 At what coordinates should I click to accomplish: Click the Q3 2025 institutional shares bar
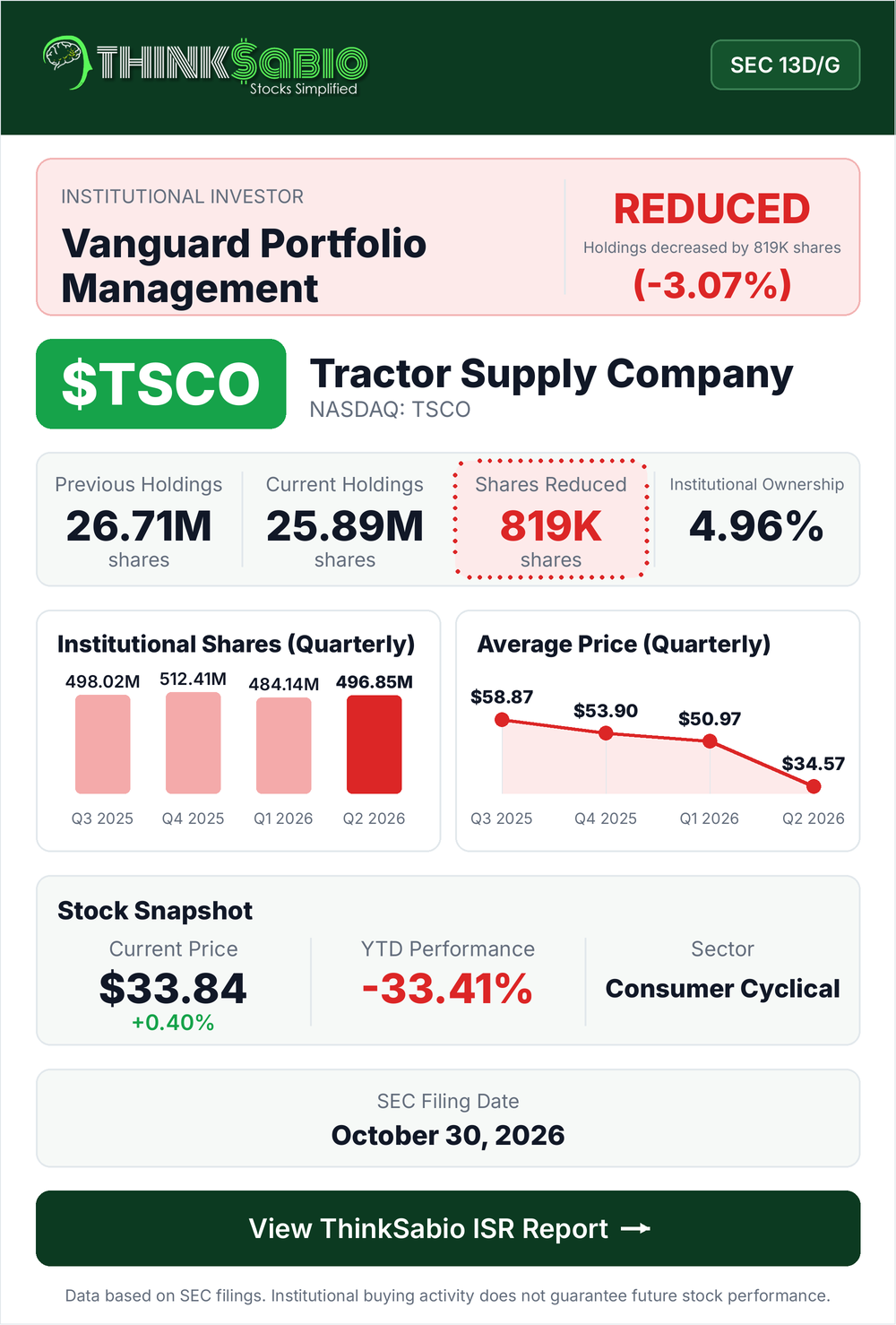[103, 745]
